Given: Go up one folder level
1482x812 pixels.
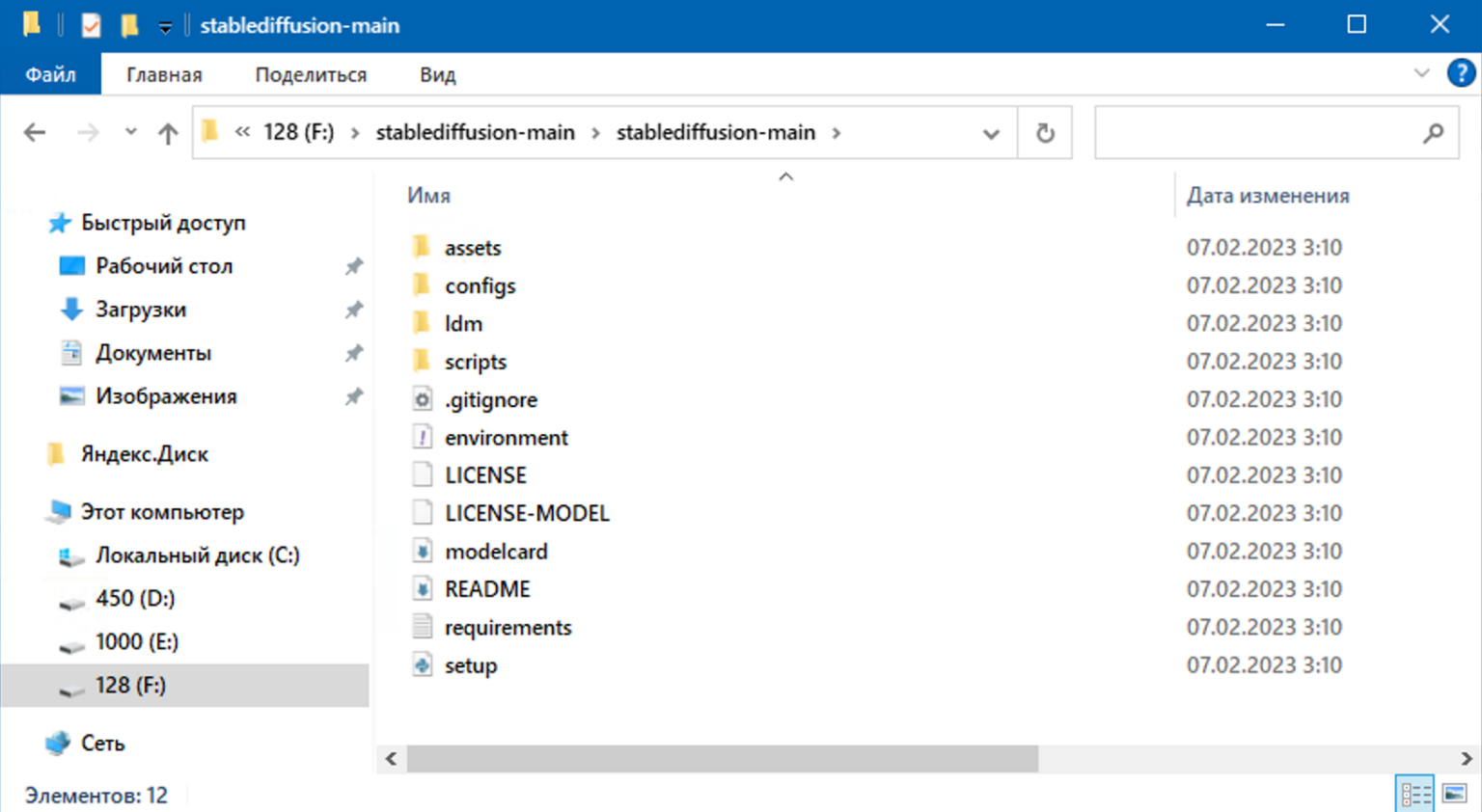Looking at the screenshot, I should point(168,133).
